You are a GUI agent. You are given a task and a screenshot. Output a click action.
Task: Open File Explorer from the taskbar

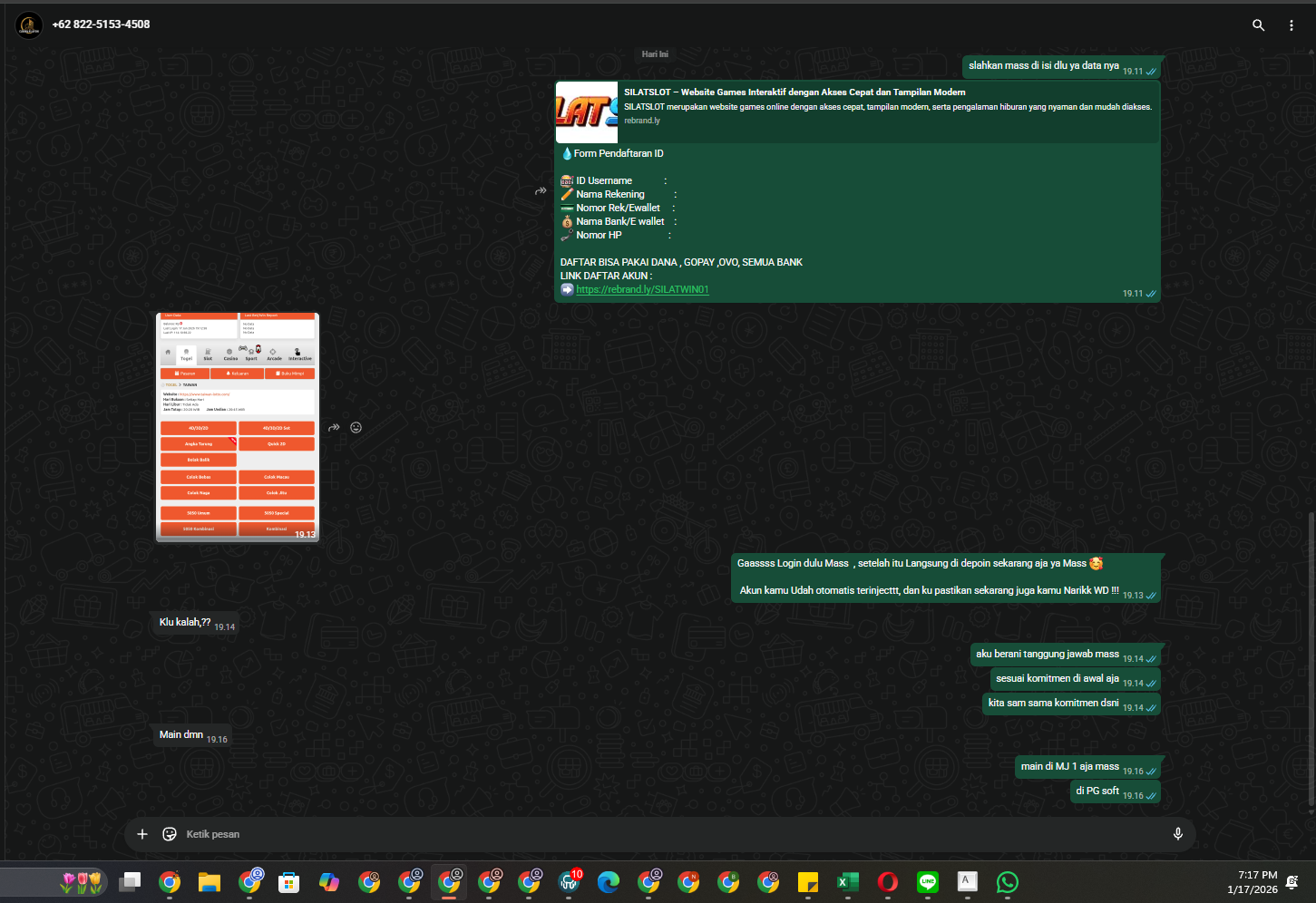pos(210,882)
